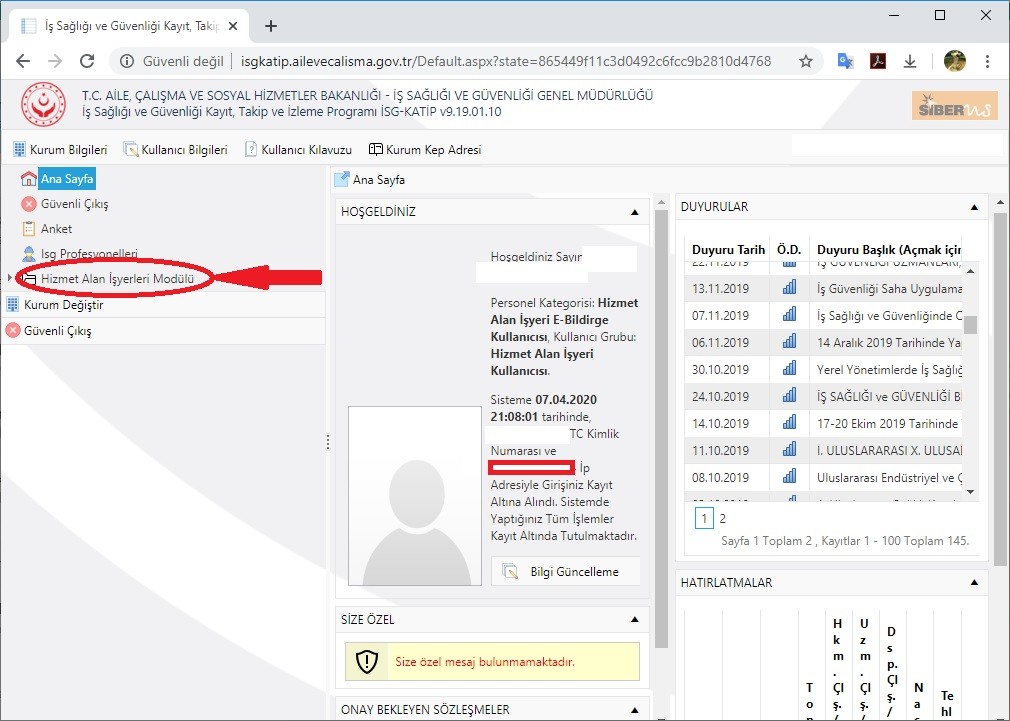
Task: Click the chart icon for 30.10.2019 announcement
Action: pos(789,369)
